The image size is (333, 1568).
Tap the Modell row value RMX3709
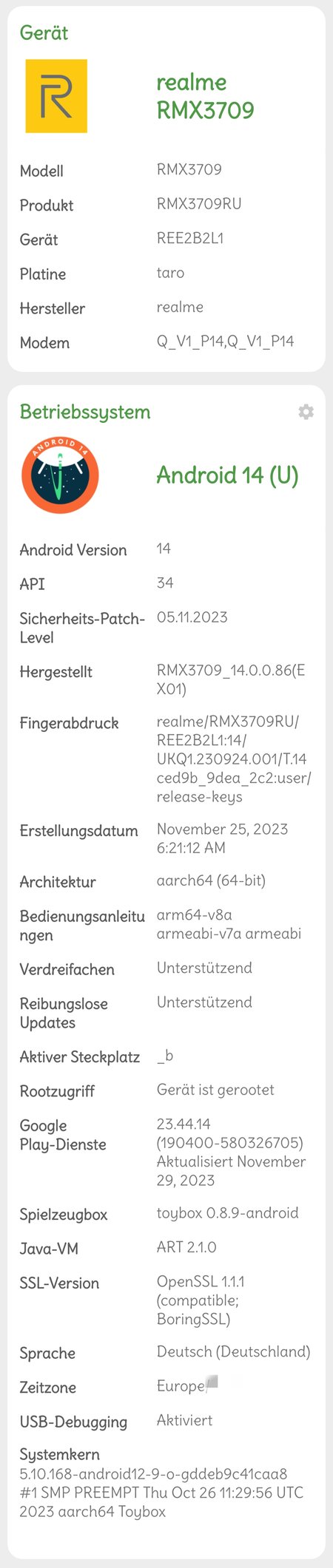(189, 169)
